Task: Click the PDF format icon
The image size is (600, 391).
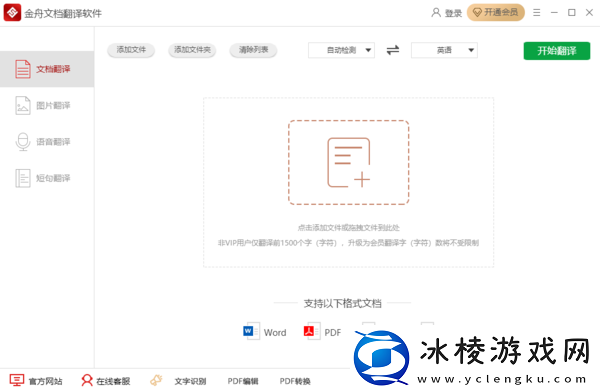Action: [312, 331]
